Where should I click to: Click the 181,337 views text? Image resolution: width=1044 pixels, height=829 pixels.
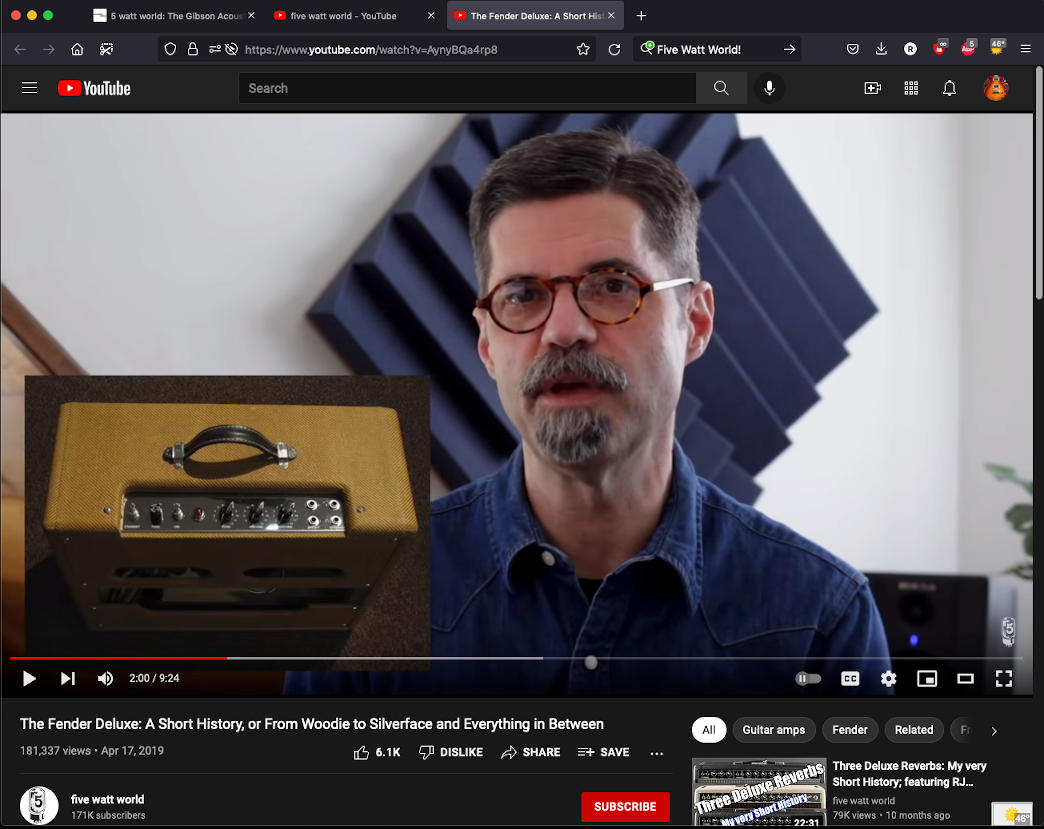point(55,751)
